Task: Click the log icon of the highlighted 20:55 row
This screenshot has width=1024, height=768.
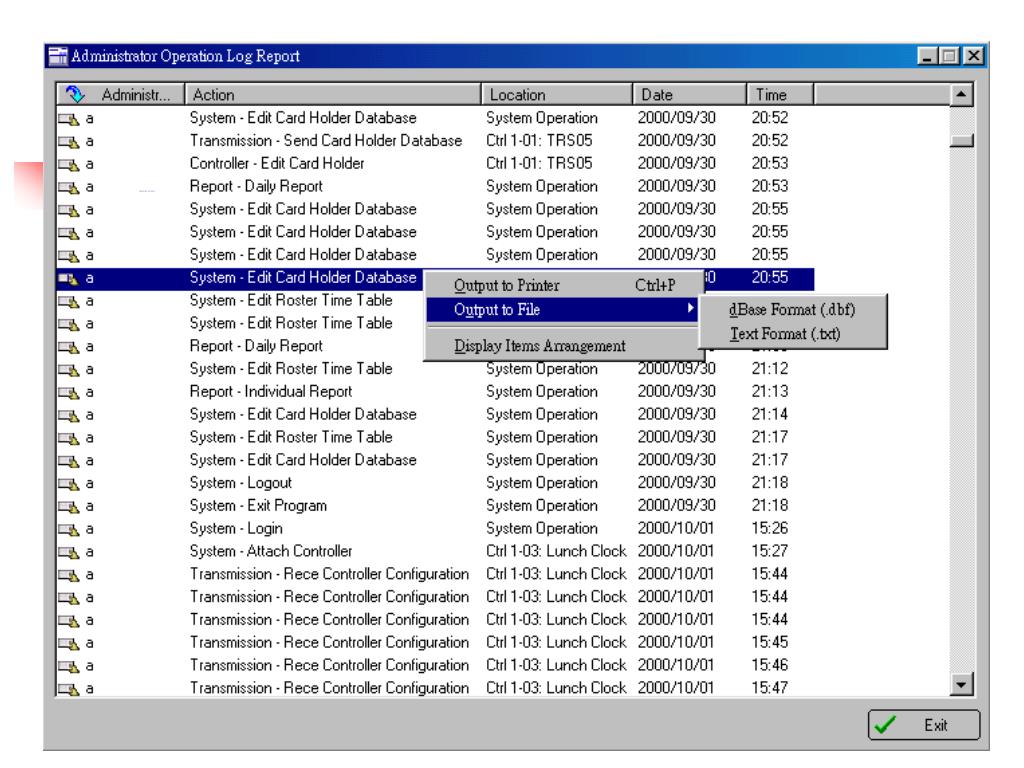Action: pyautogui.click(x=69, y=279)
